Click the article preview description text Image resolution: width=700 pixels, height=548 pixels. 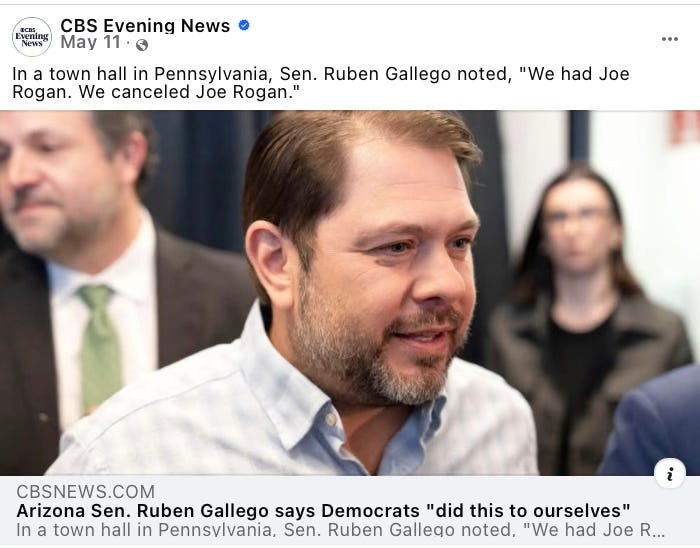point(341,530)
